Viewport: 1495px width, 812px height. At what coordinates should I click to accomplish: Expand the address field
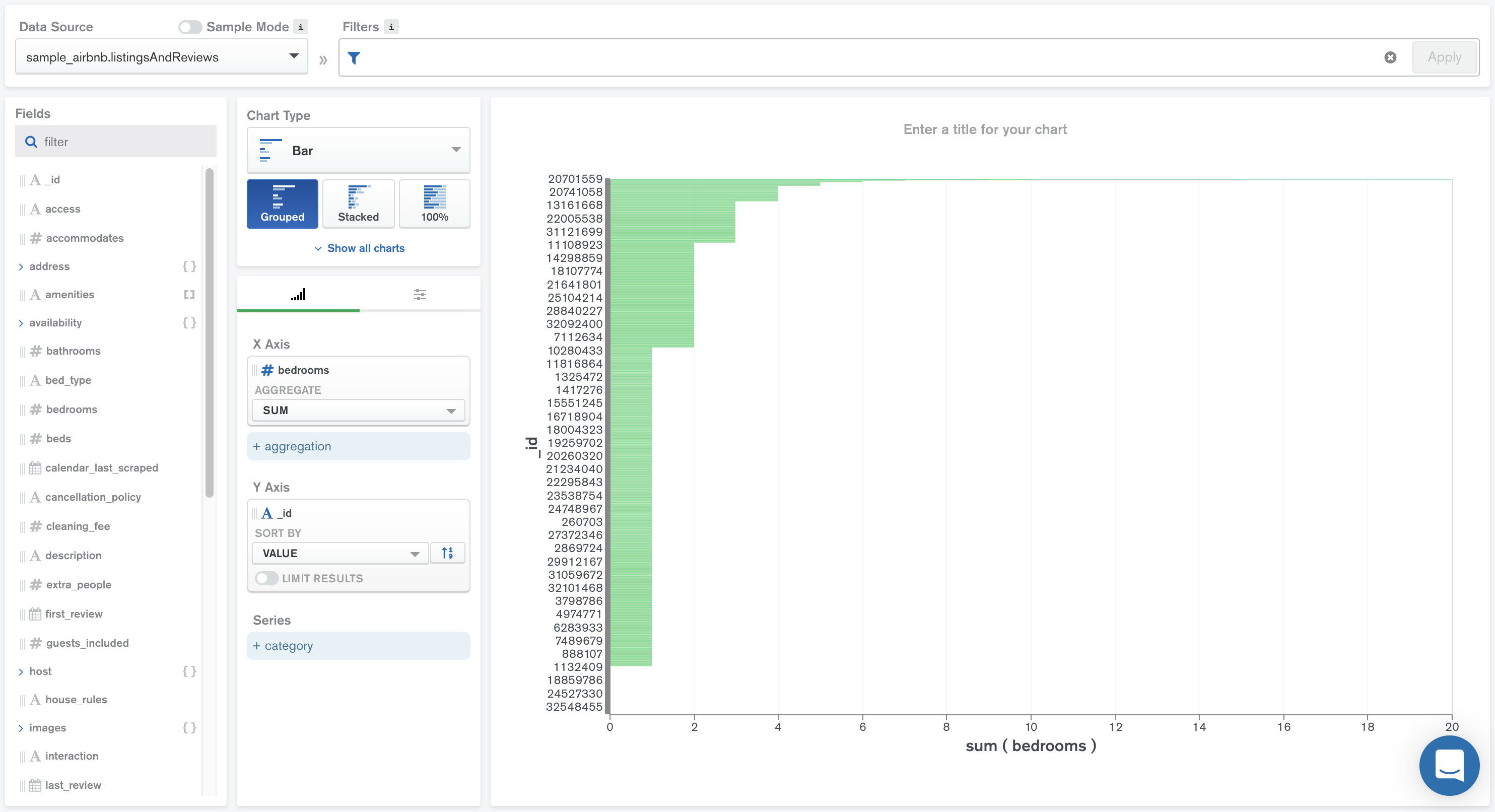pos(21,267)
